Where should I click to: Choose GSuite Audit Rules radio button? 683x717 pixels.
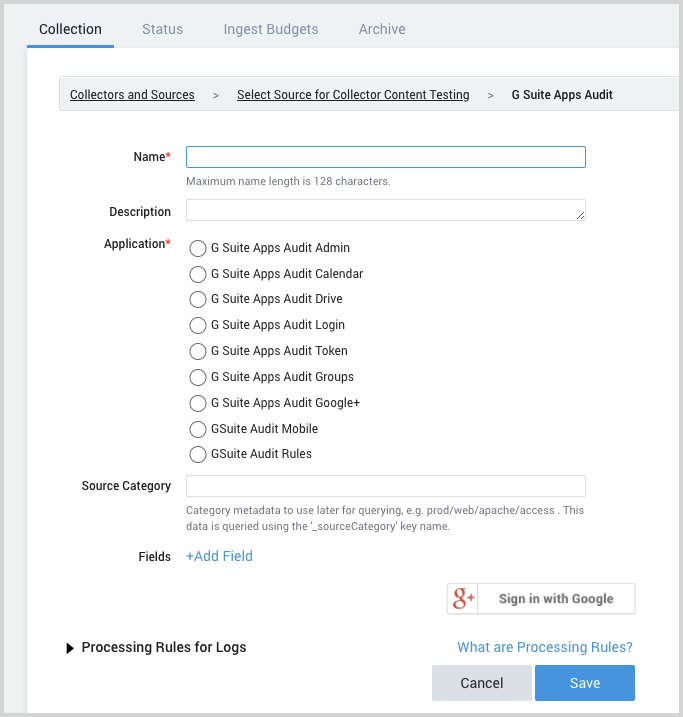click(198, 455)
